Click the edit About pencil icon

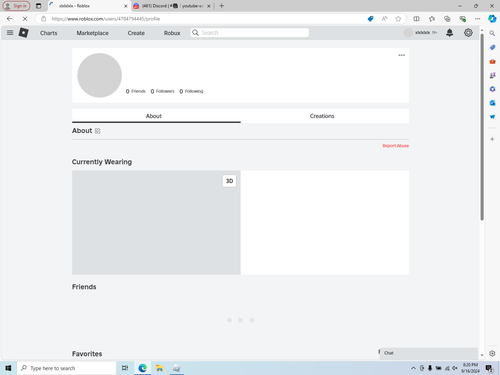click(97, 131)
